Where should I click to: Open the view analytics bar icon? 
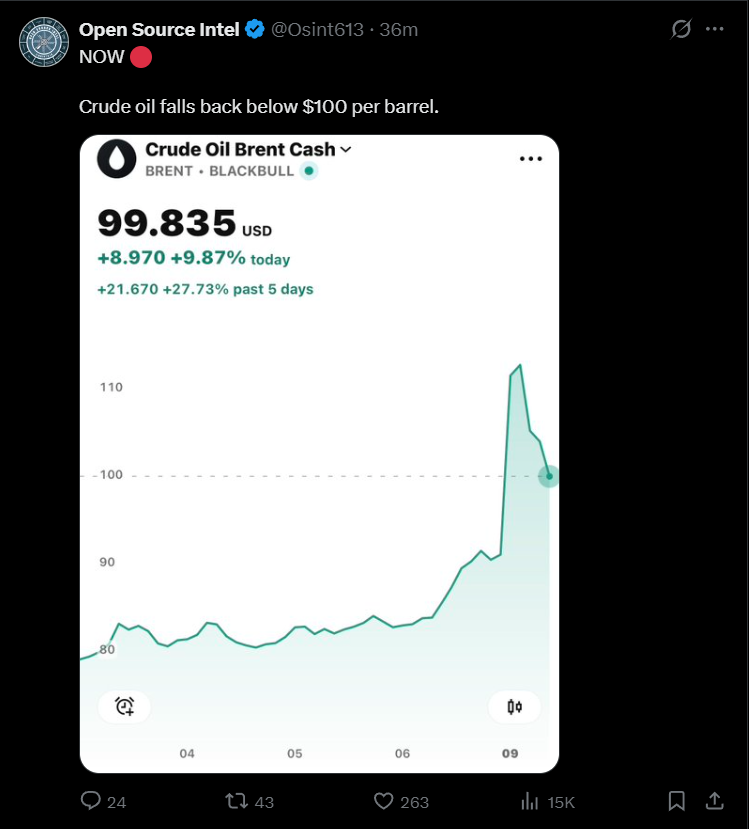530,801
